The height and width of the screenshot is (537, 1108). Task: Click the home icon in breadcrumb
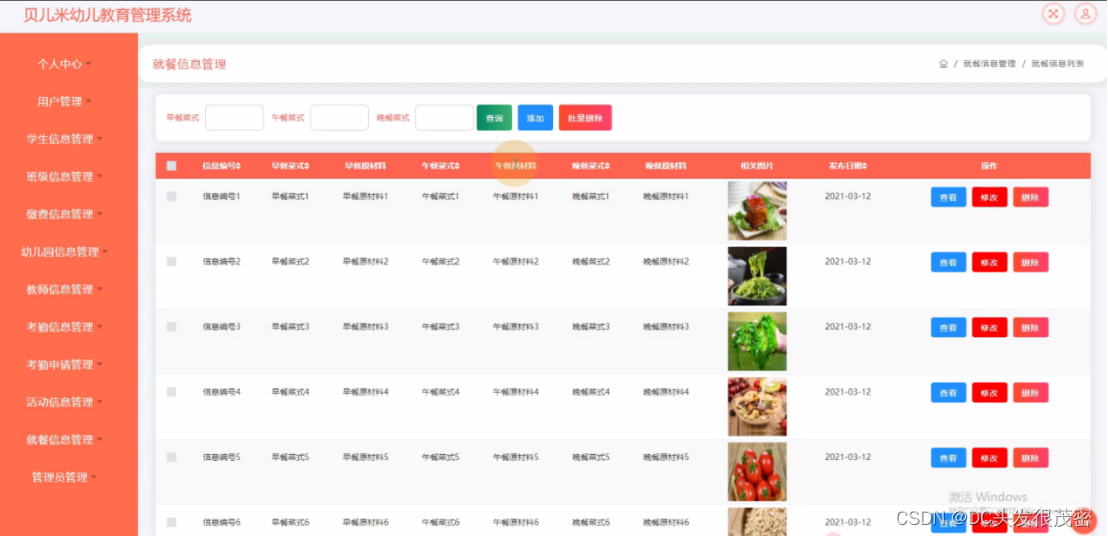point(943,64)
